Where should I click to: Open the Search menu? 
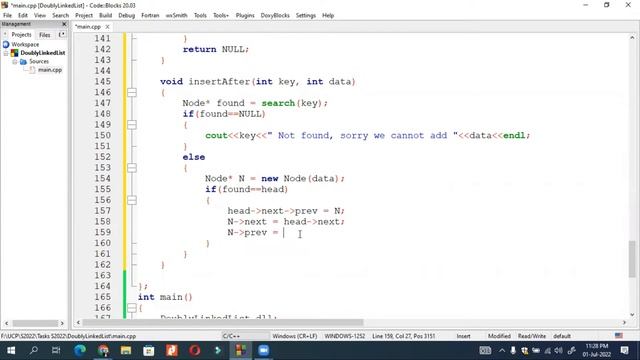pyautogui.click(x=60, y=15)
